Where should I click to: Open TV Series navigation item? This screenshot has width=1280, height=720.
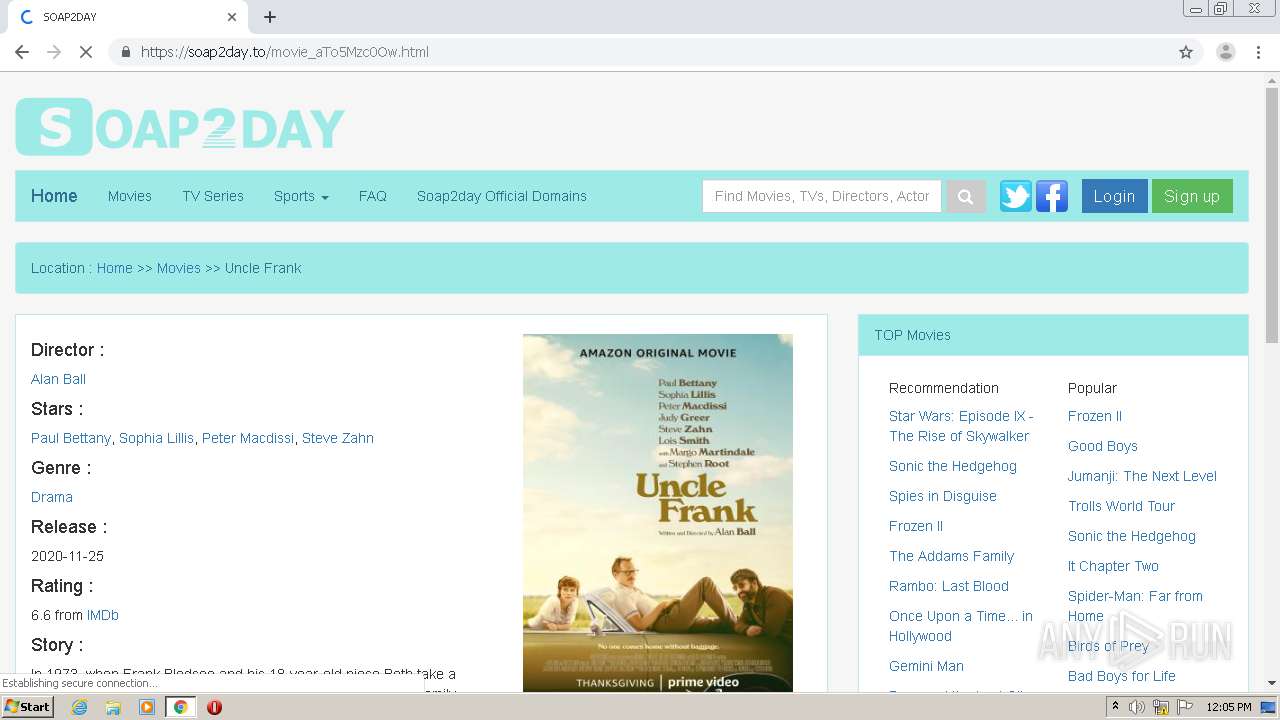(x=213, y=196)
